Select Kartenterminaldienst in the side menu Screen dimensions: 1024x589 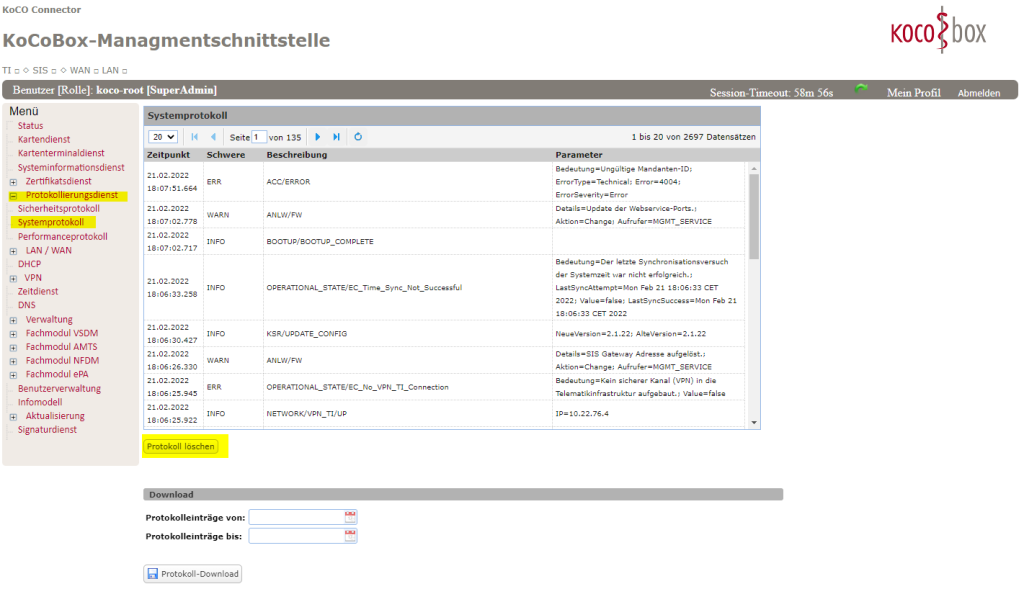(61, 153)
